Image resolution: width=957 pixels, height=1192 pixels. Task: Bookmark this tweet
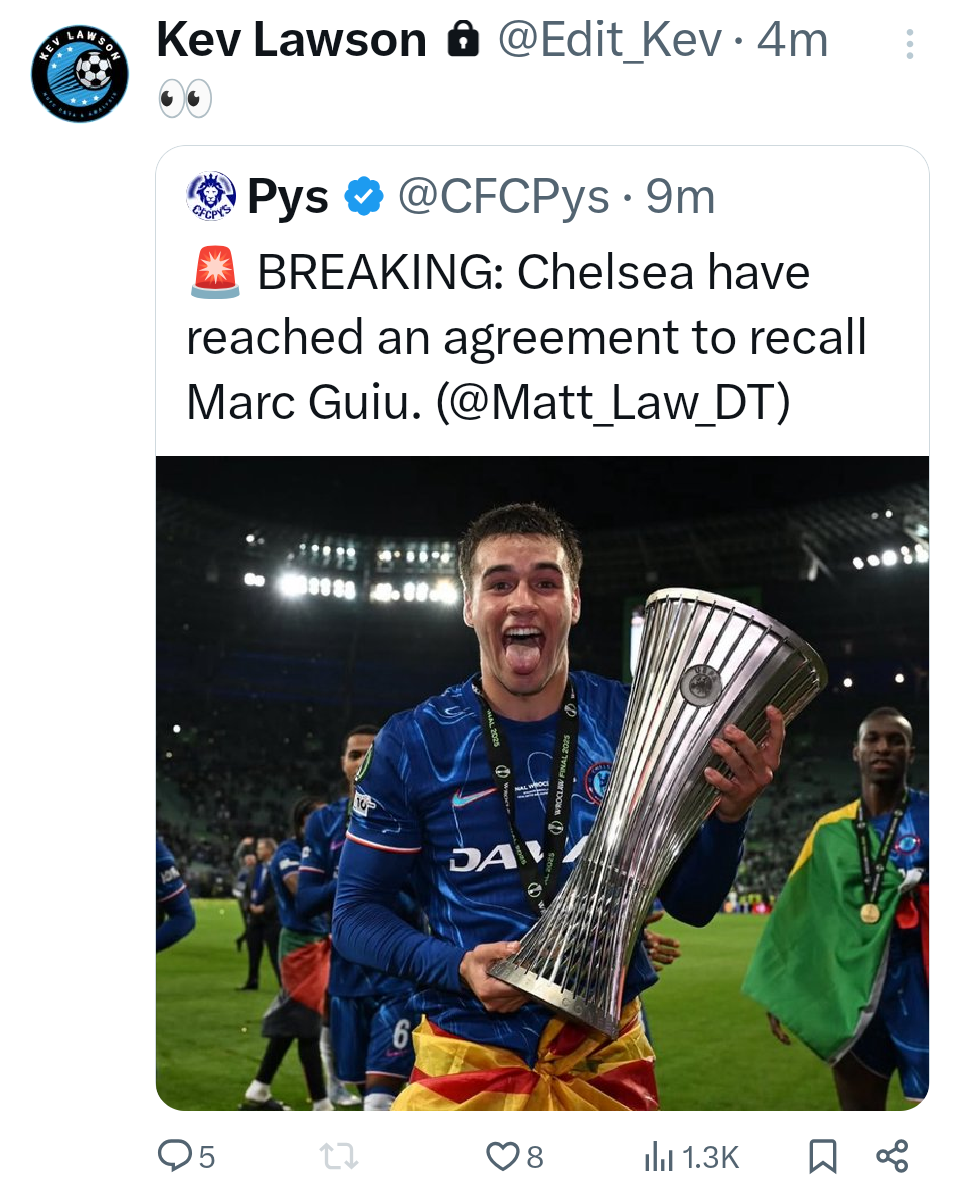[822, 1157]
